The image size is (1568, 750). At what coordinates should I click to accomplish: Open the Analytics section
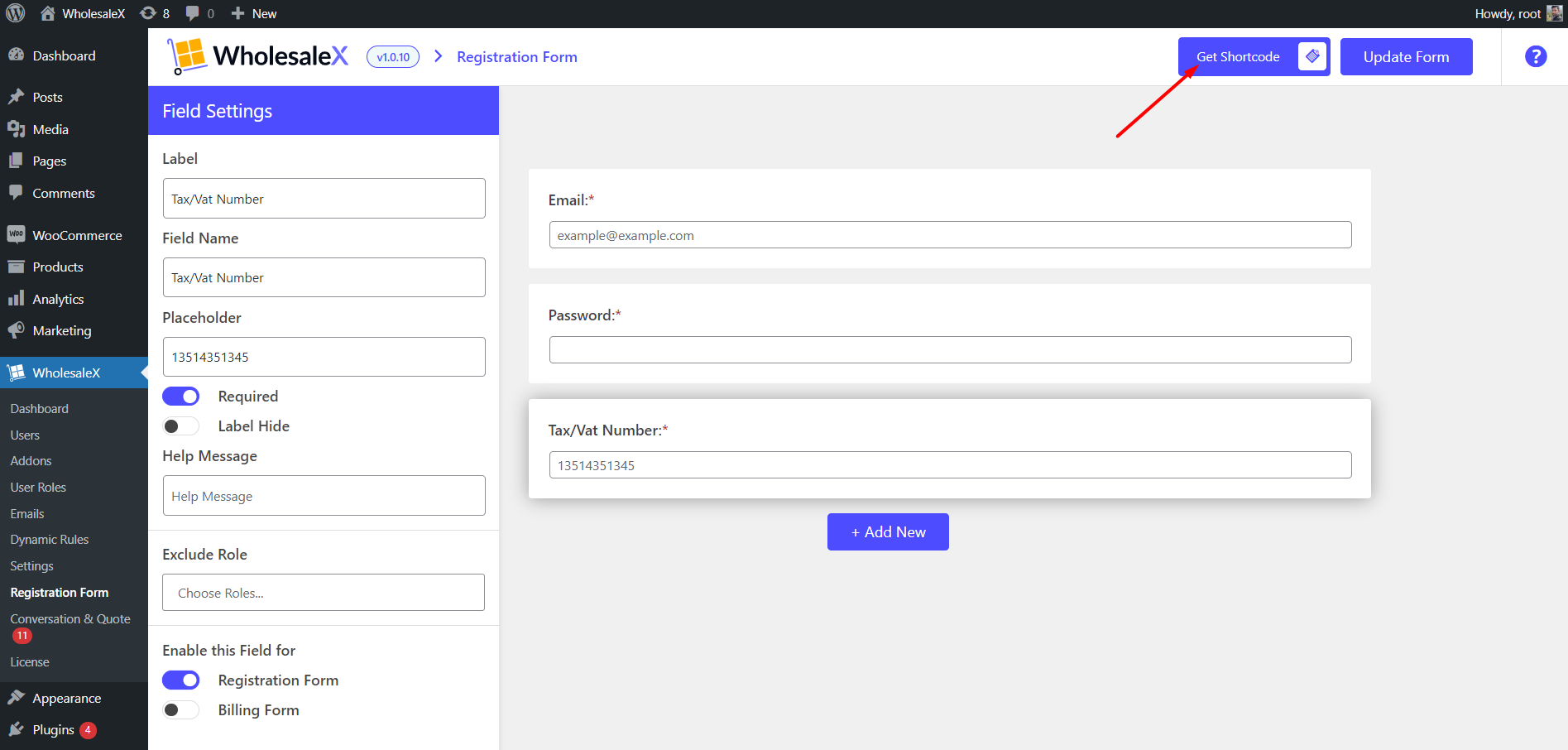pyautogui.click(x=57, y=299)
